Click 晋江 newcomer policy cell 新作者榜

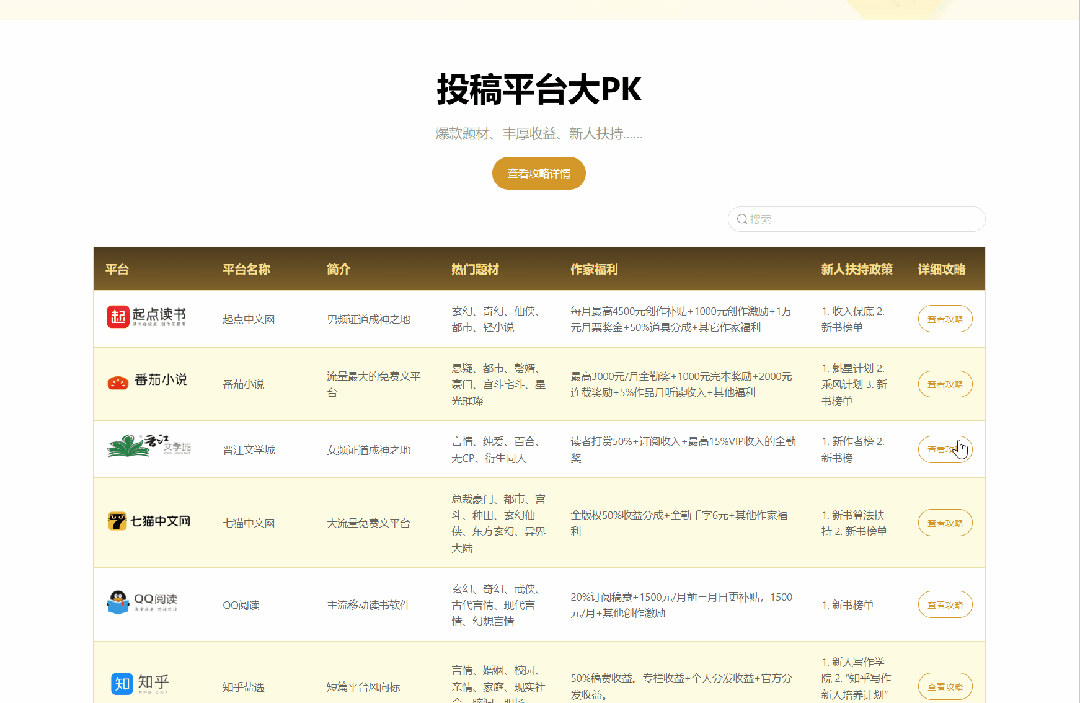[x=853, y=450]
